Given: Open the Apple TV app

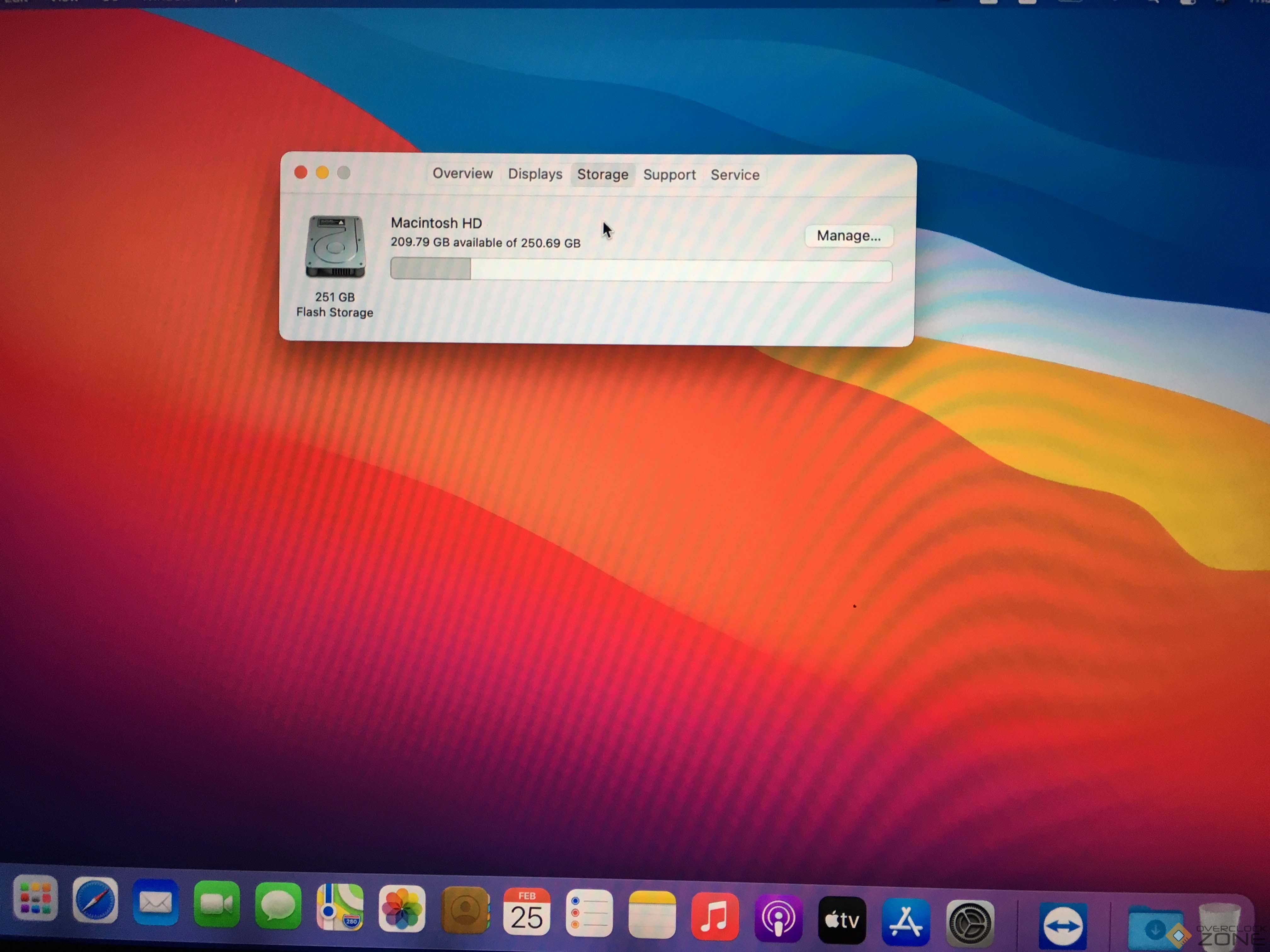Looking at the screenshot, I should point(842,921).
